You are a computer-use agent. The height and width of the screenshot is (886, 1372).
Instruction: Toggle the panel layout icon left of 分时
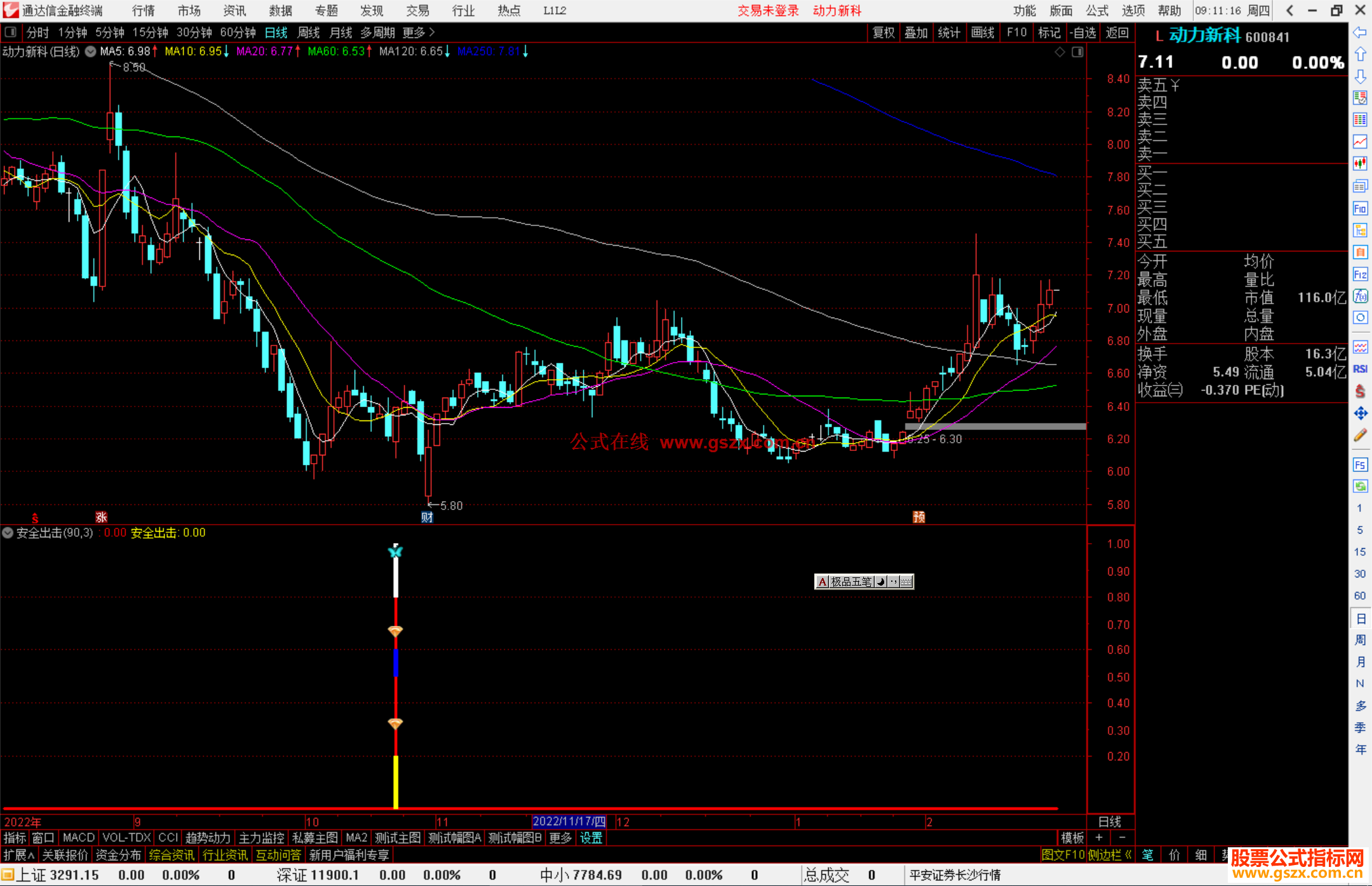[x=11, y=32]
